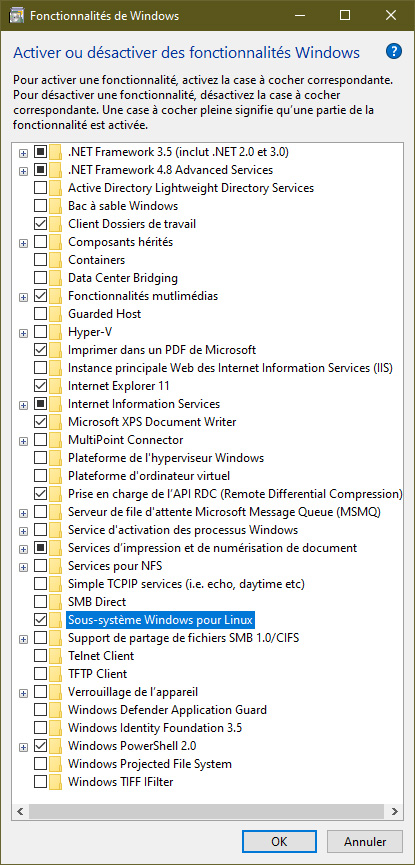Expand the Internet Information Services tree
This screenshot has height=865, width=415.
point(23,404)
